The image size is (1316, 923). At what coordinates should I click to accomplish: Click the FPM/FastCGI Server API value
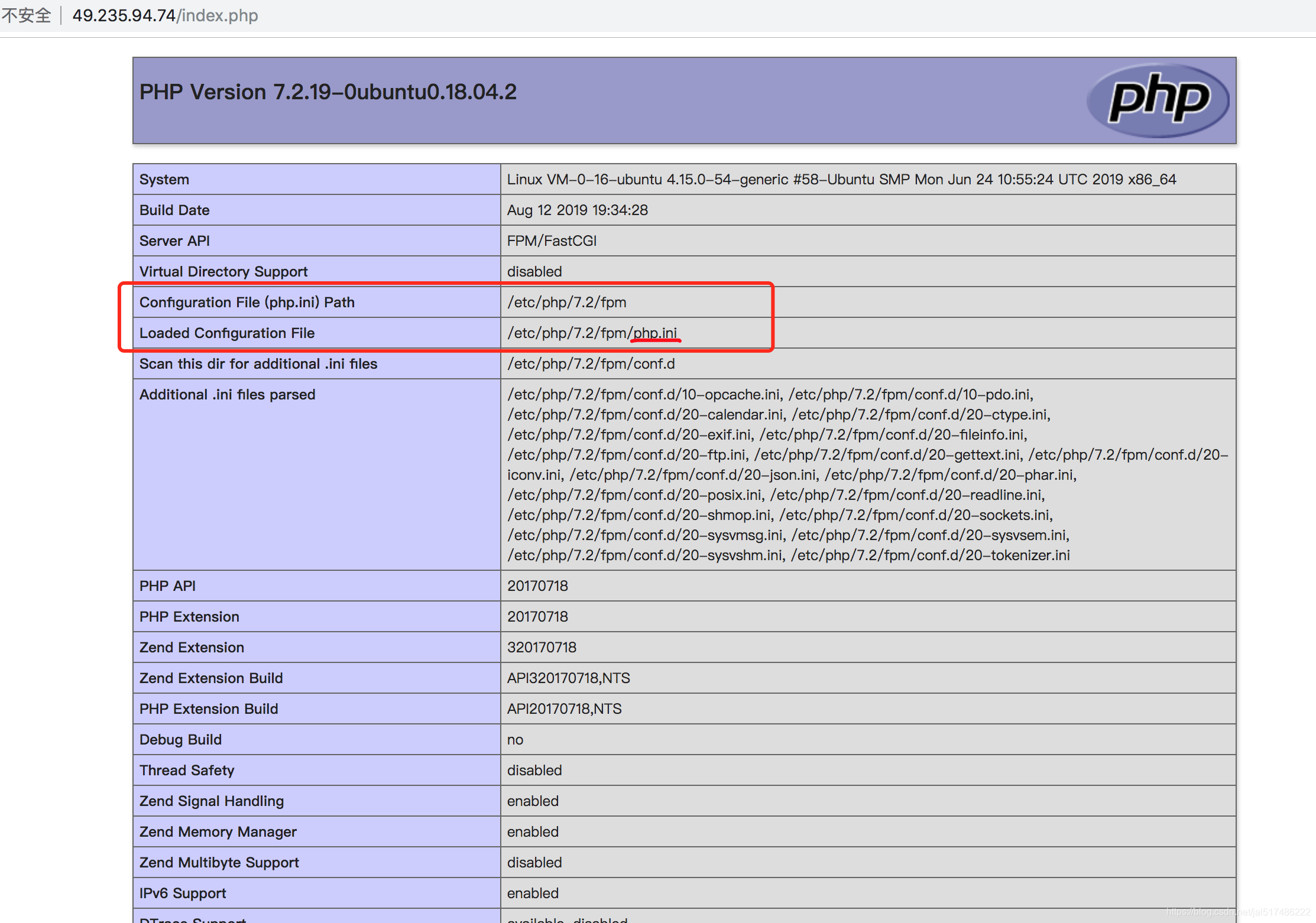(552, 241)
